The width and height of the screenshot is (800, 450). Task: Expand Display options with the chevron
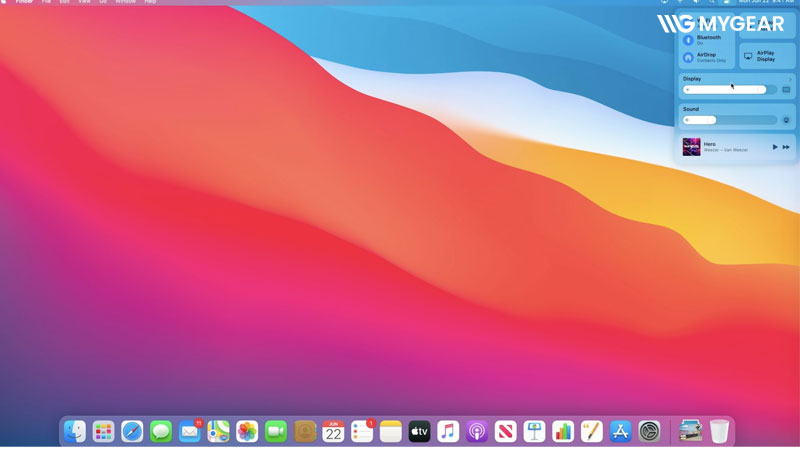790,79
